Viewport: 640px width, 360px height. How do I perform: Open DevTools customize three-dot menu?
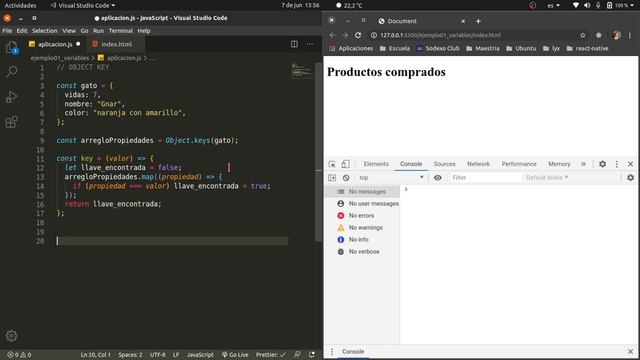pos(617,164)
